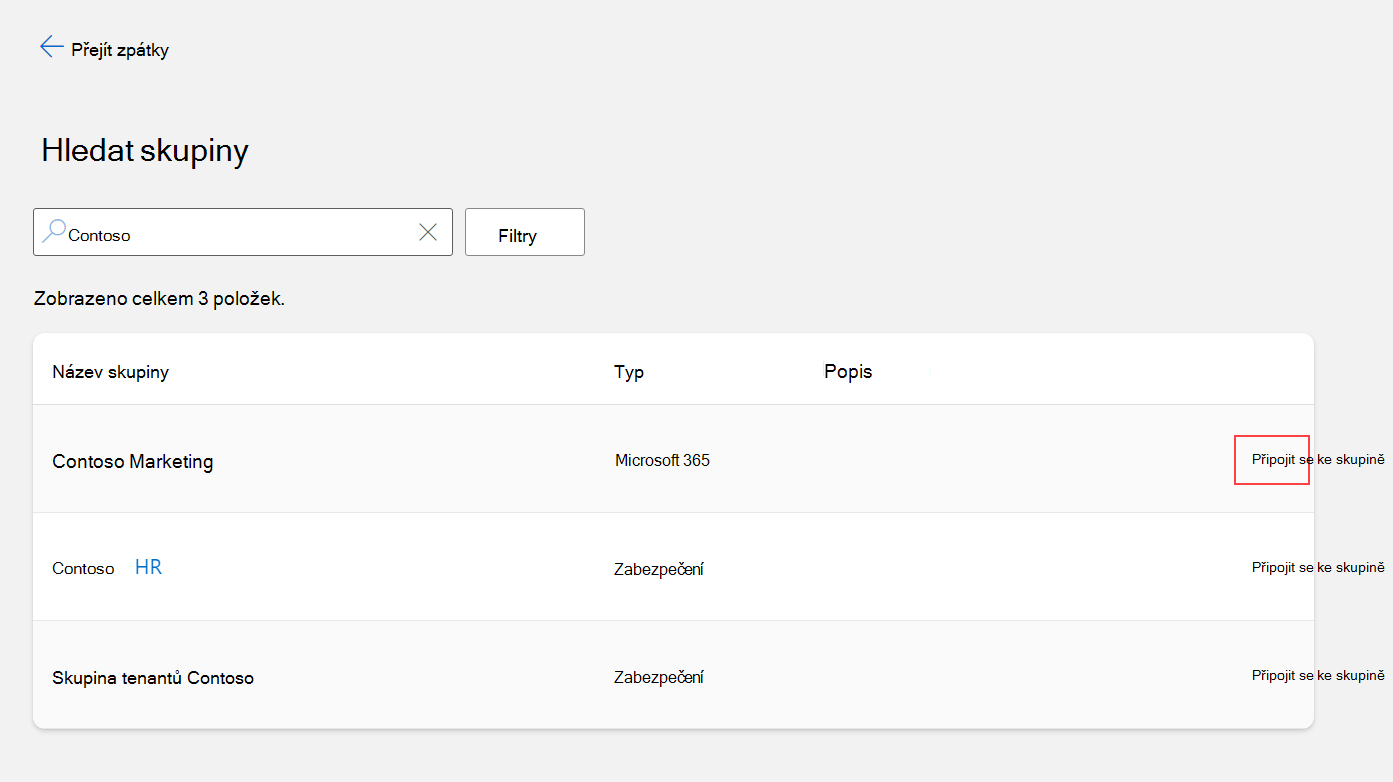
Task: Open the Contoso HR group link
Action: click(107, 568)
